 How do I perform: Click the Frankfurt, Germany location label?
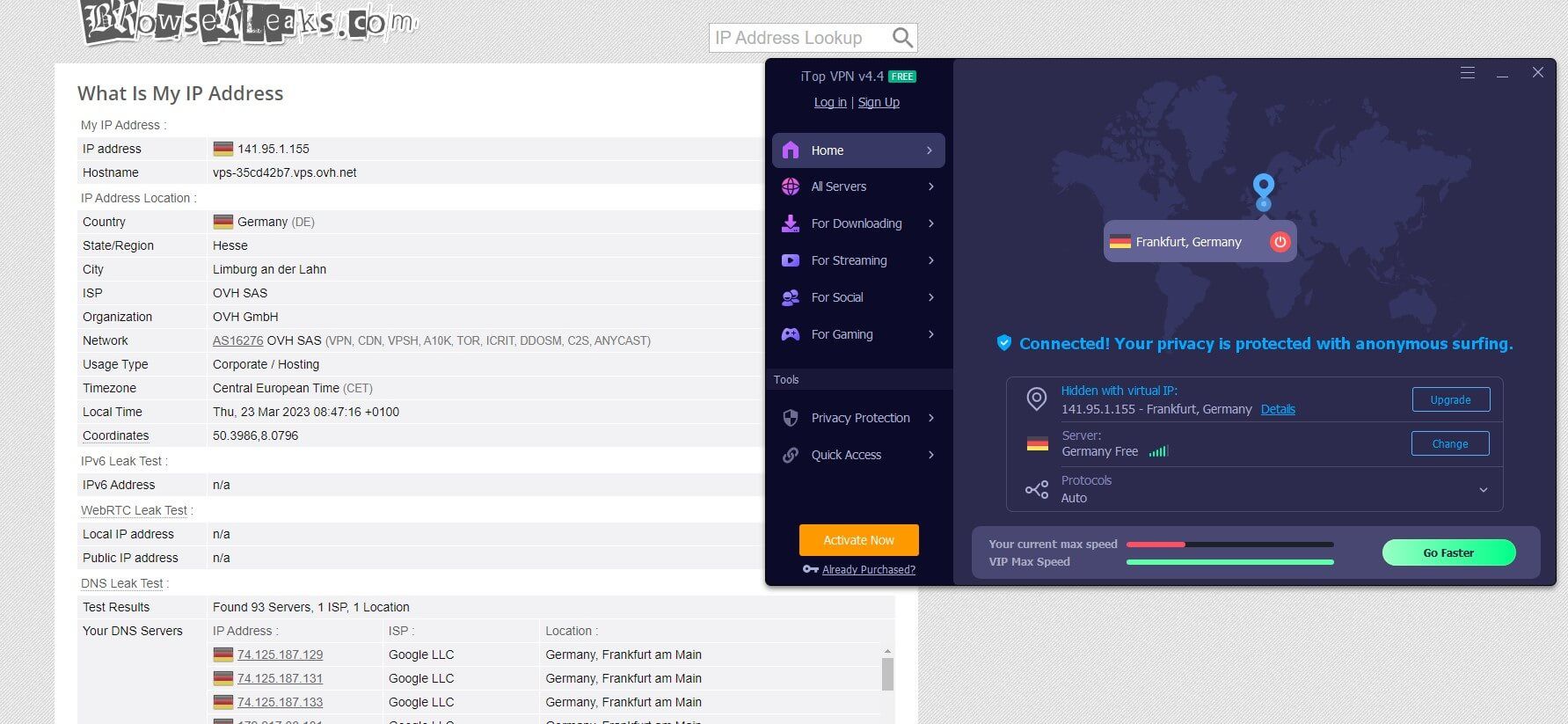pyautogui.click(x=1188, y=242)
